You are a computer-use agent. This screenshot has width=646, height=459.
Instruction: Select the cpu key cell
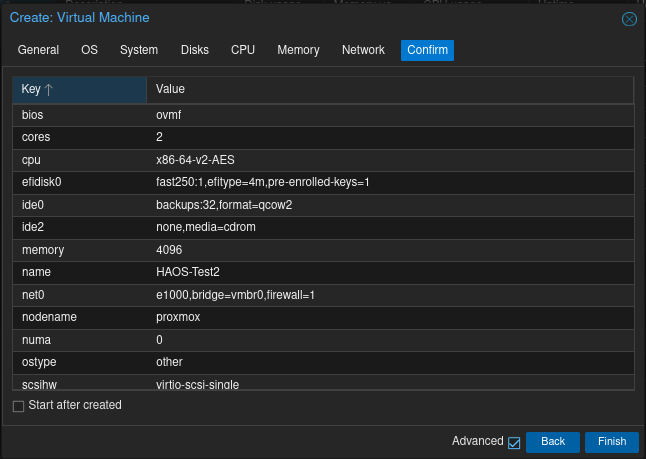click(x=80, y=160)
